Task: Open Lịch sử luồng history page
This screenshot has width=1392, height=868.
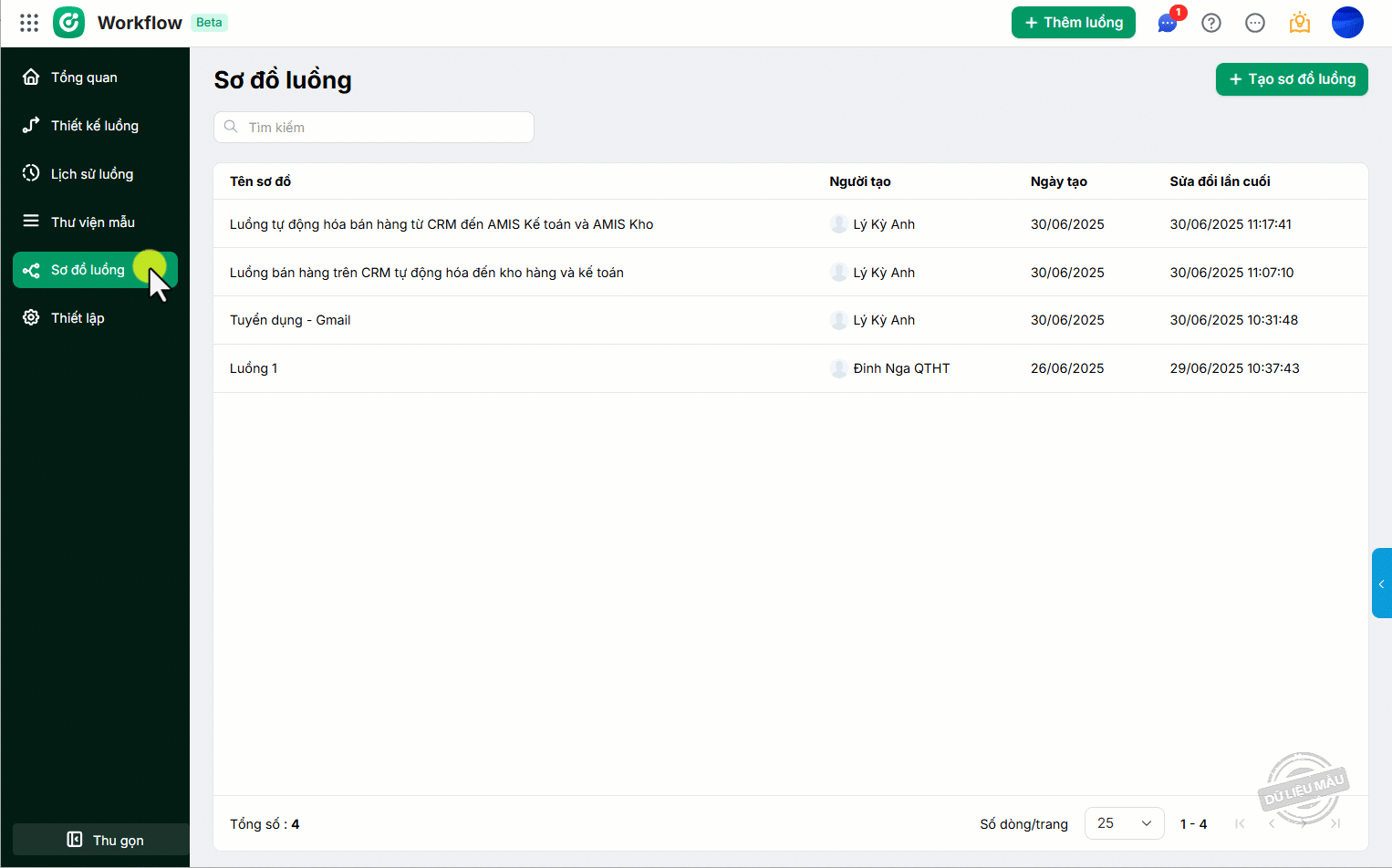Action: [x=91, y=174]
